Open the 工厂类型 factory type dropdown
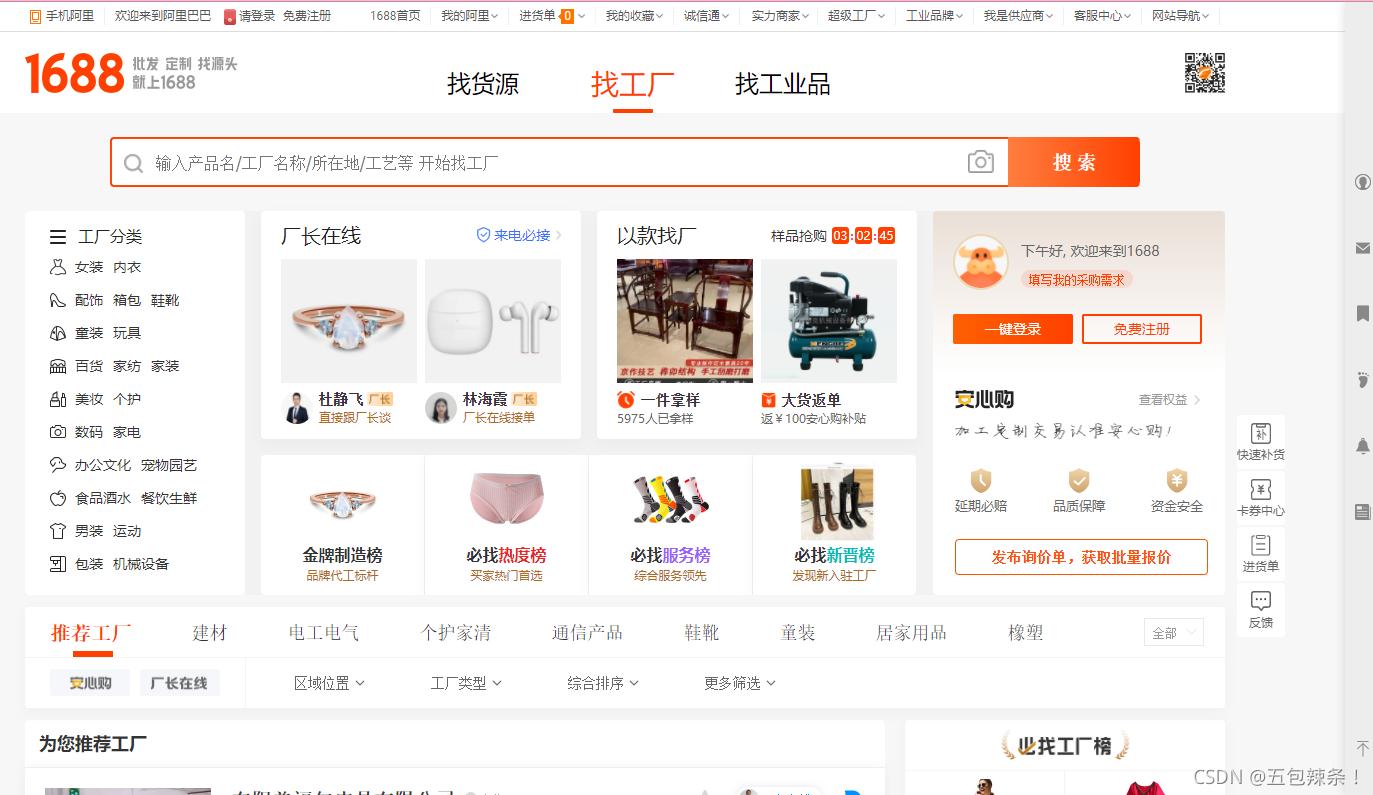1373x795 pixels. (x=464, y=682)
